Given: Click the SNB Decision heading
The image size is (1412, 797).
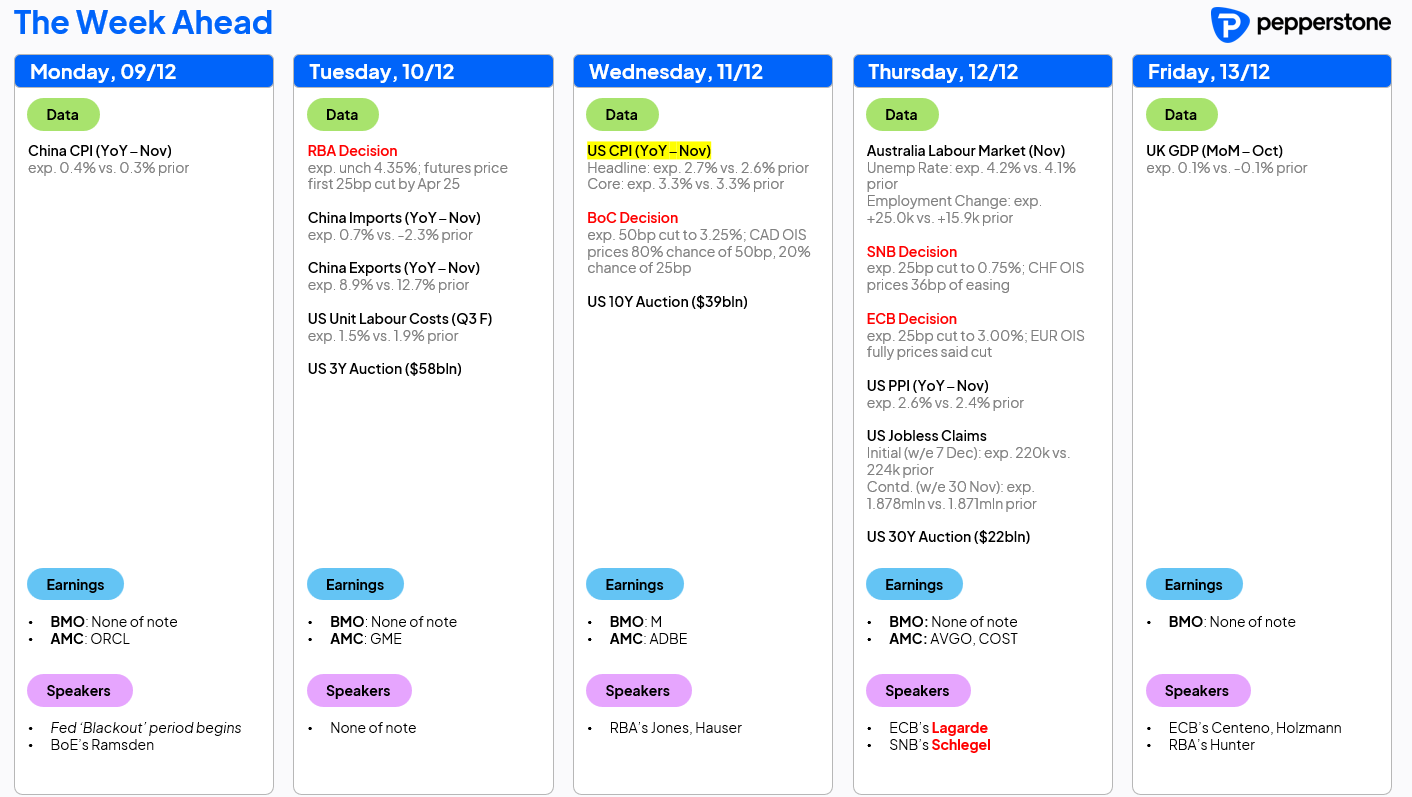Looking at the screenshot, I should tap(912, 252).
